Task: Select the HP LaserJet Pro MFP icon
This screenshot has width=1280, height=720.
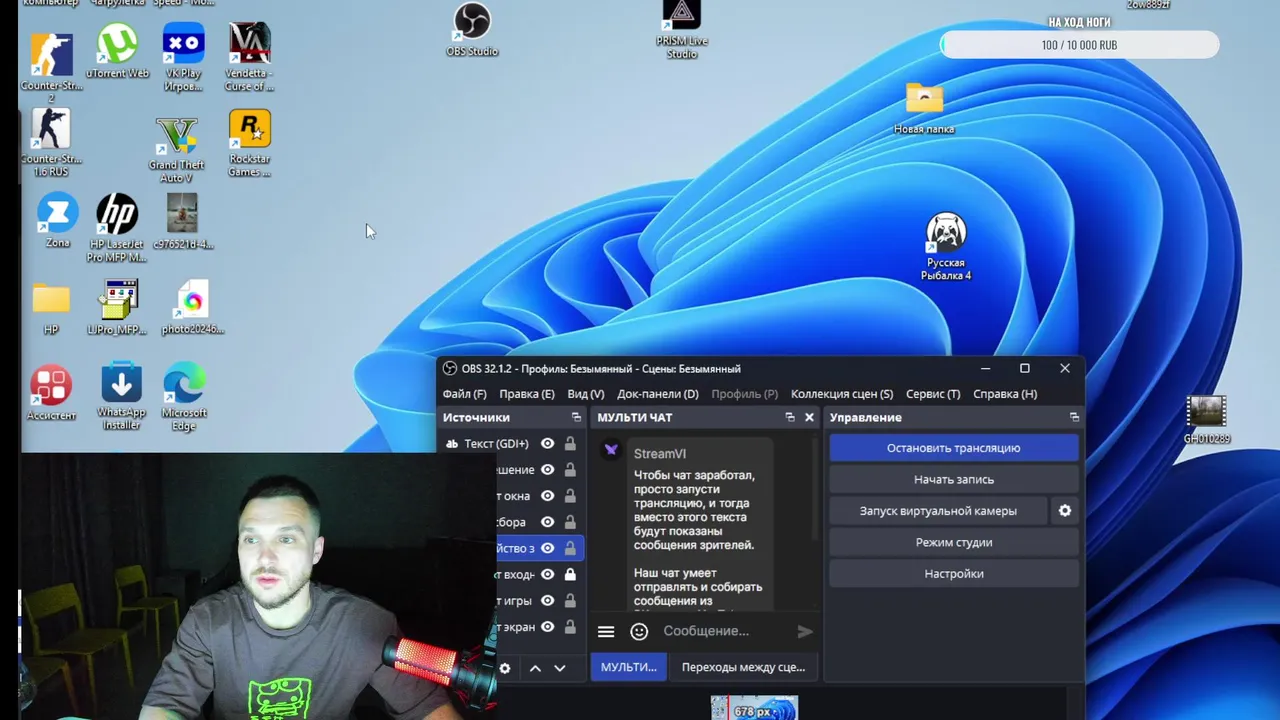Action: pos(117,228)
